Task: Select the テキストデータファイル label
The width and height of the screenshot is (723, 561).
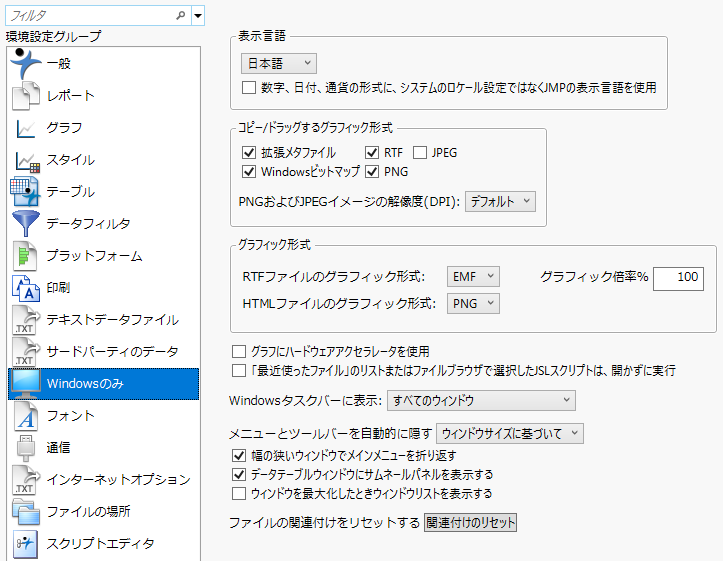Action: tap(113, 319)
